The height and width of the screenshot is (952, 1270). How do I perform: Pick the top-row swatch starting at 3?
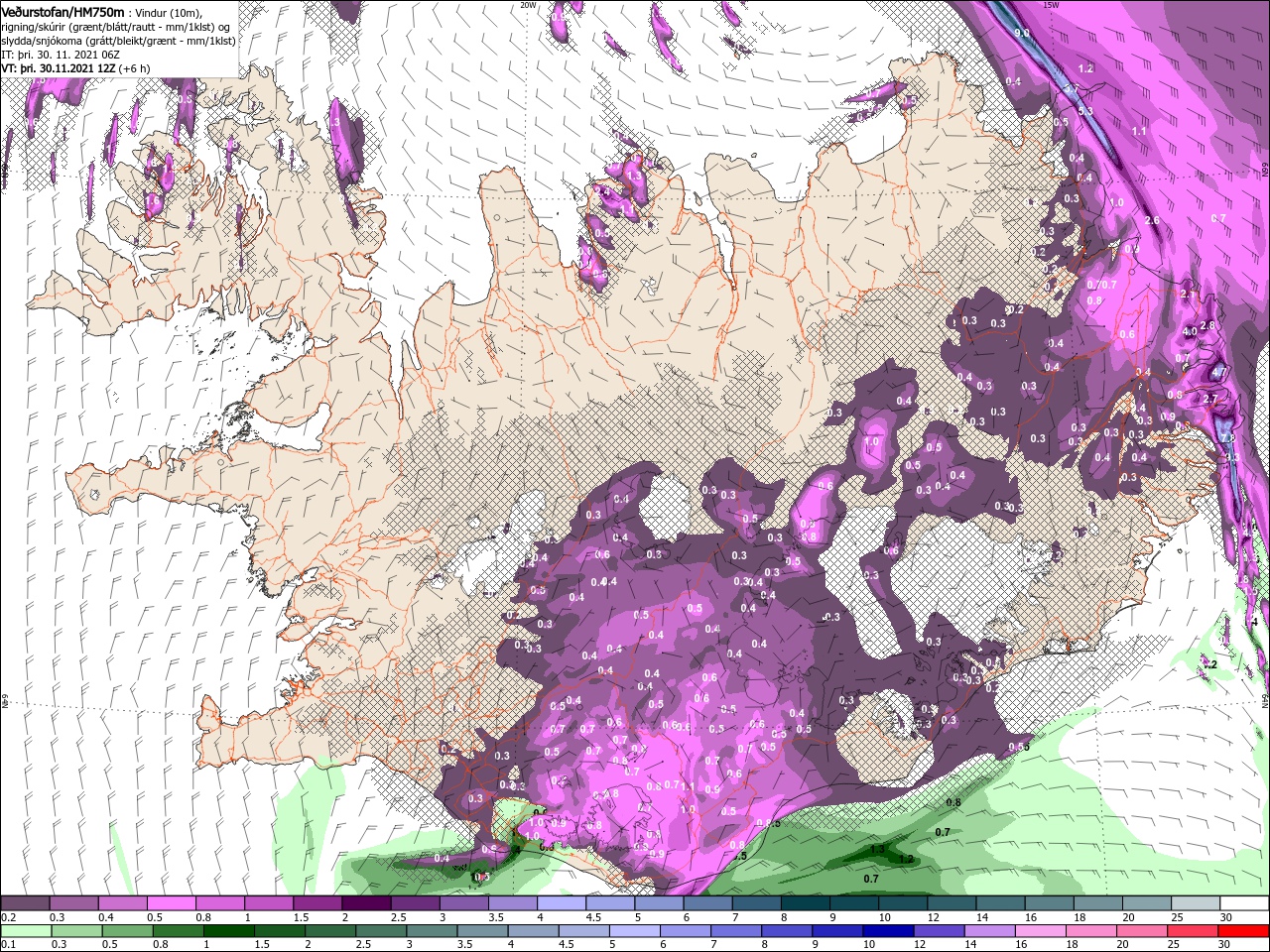[464, 903]
